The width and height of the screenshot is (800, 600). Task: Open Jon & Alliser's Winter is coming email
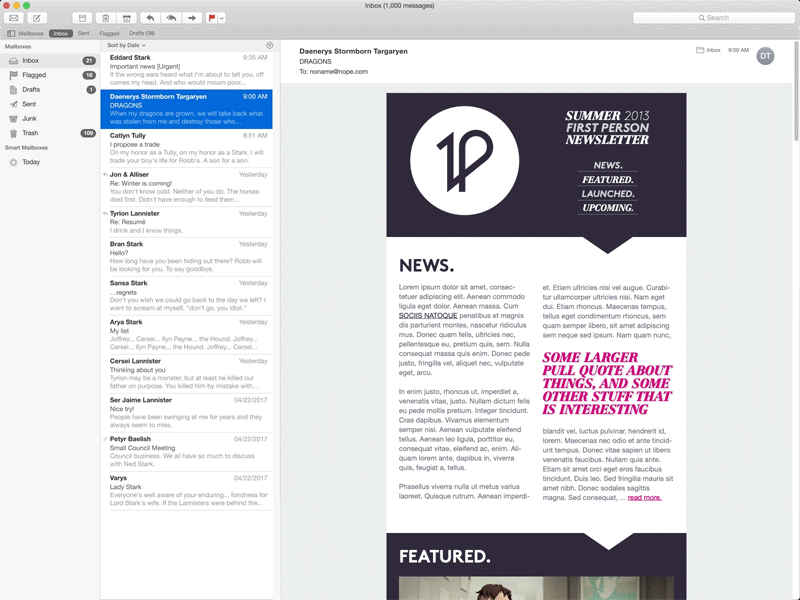(x=187, y=187)
